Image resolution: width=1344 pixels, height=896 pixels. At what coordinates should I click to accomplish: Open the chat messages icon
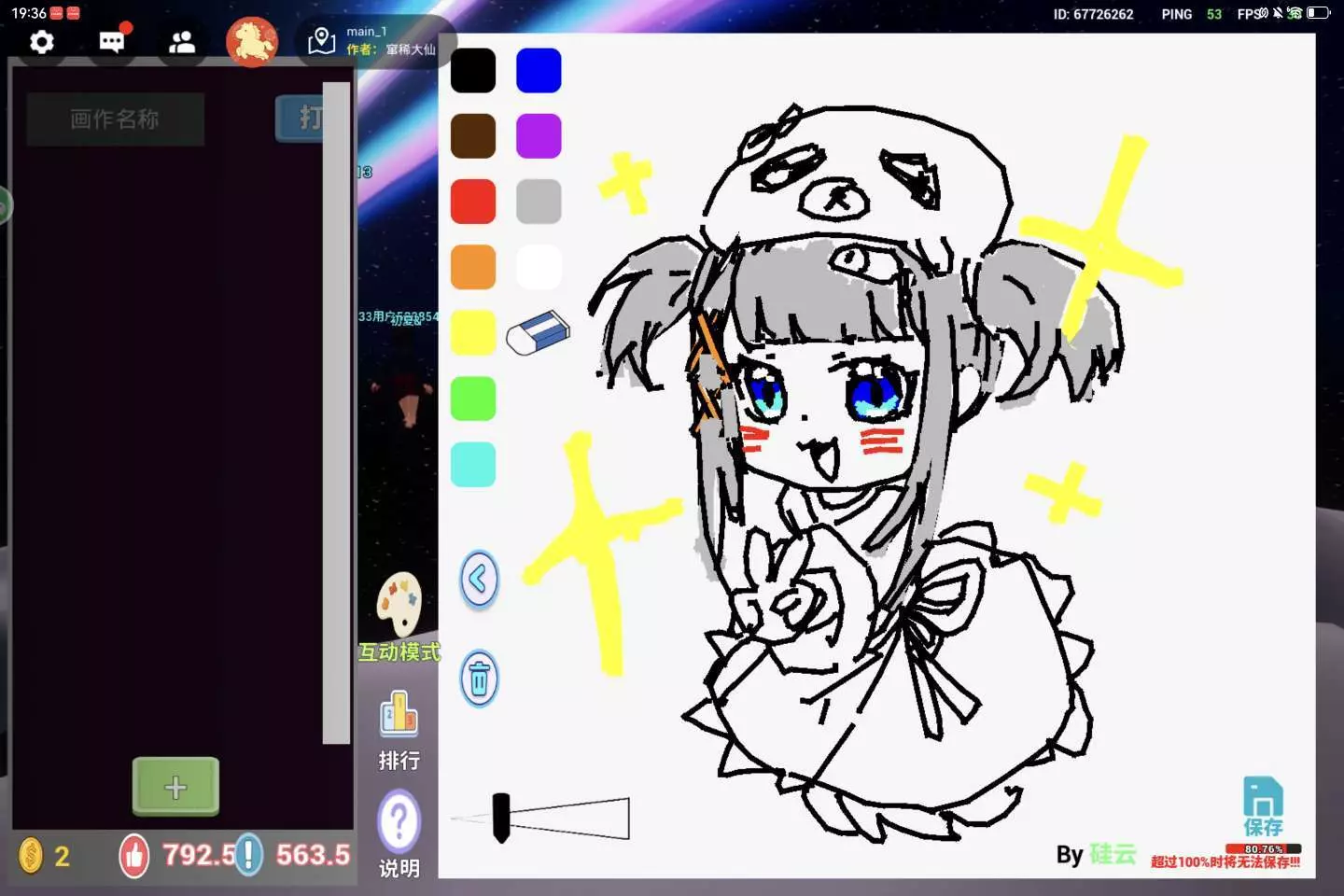click(113, 41)
